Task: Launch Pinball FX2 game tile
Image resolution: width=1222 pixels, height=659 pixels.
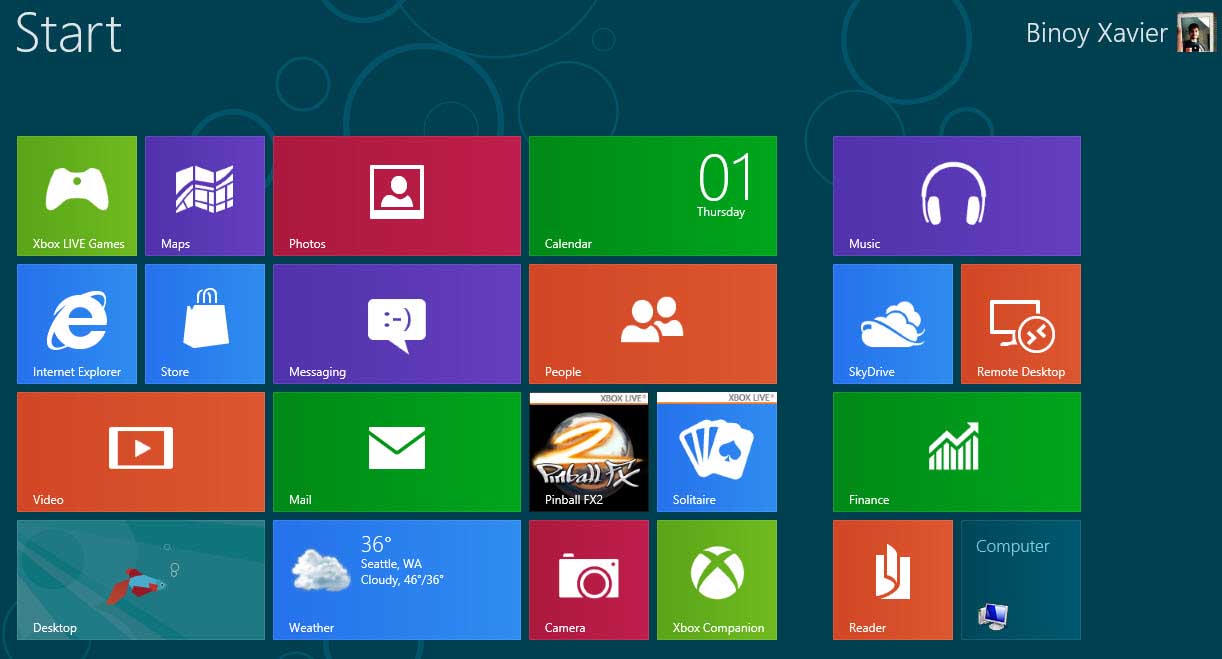Action: tap(589, 452)
